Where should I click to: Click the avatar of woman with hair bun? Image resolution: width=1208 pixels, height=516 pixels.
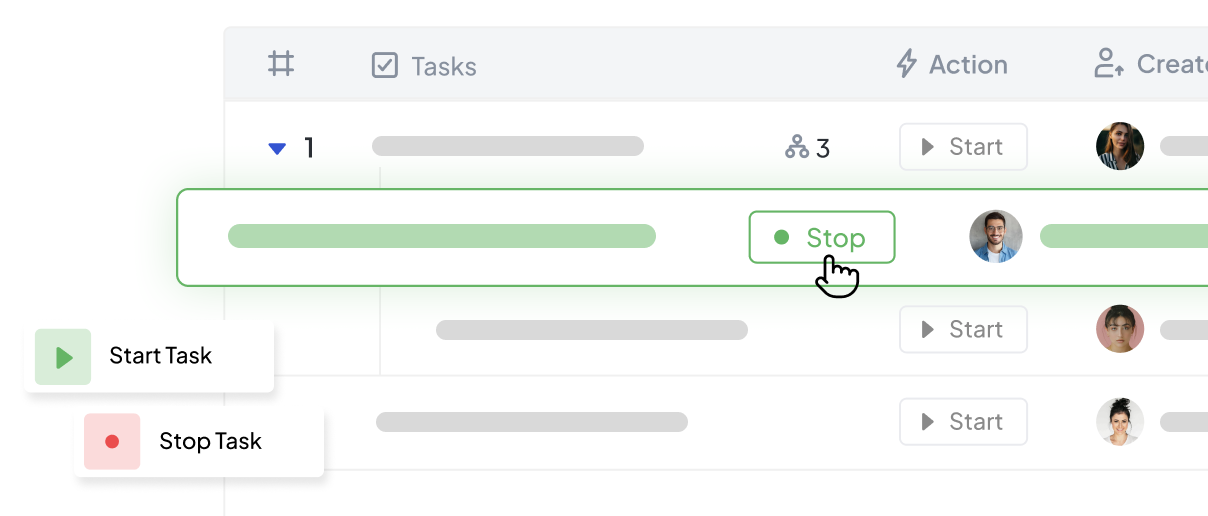click(x=1120, y=422)
